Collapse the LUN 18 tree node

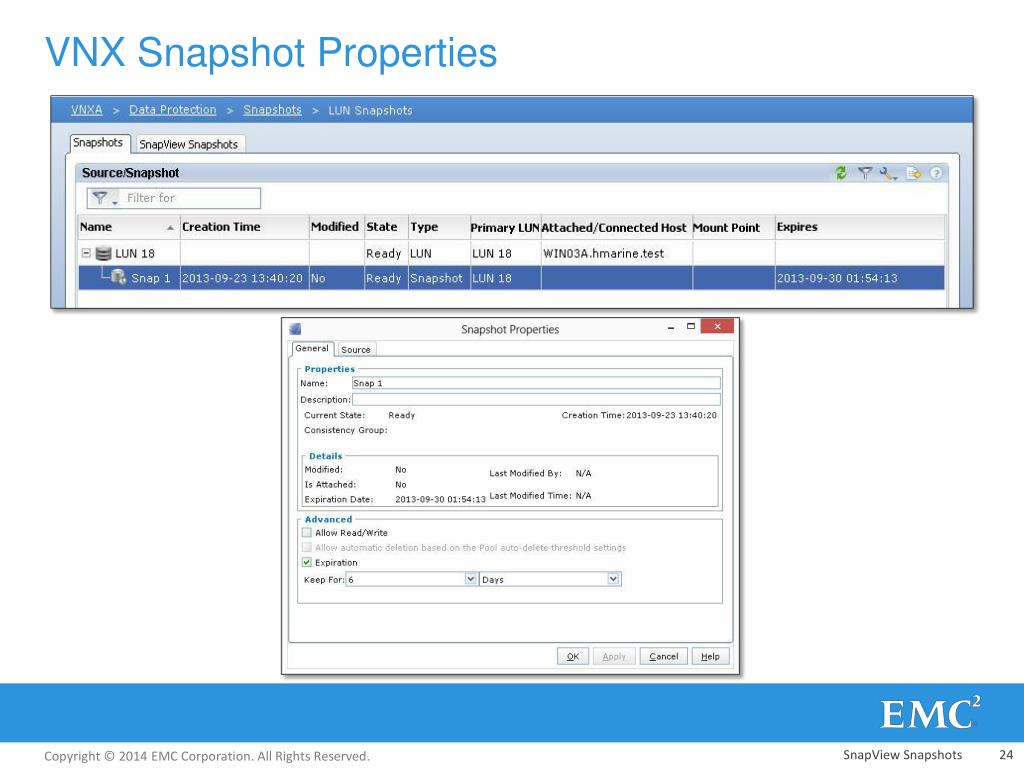[x=86, y=253]
